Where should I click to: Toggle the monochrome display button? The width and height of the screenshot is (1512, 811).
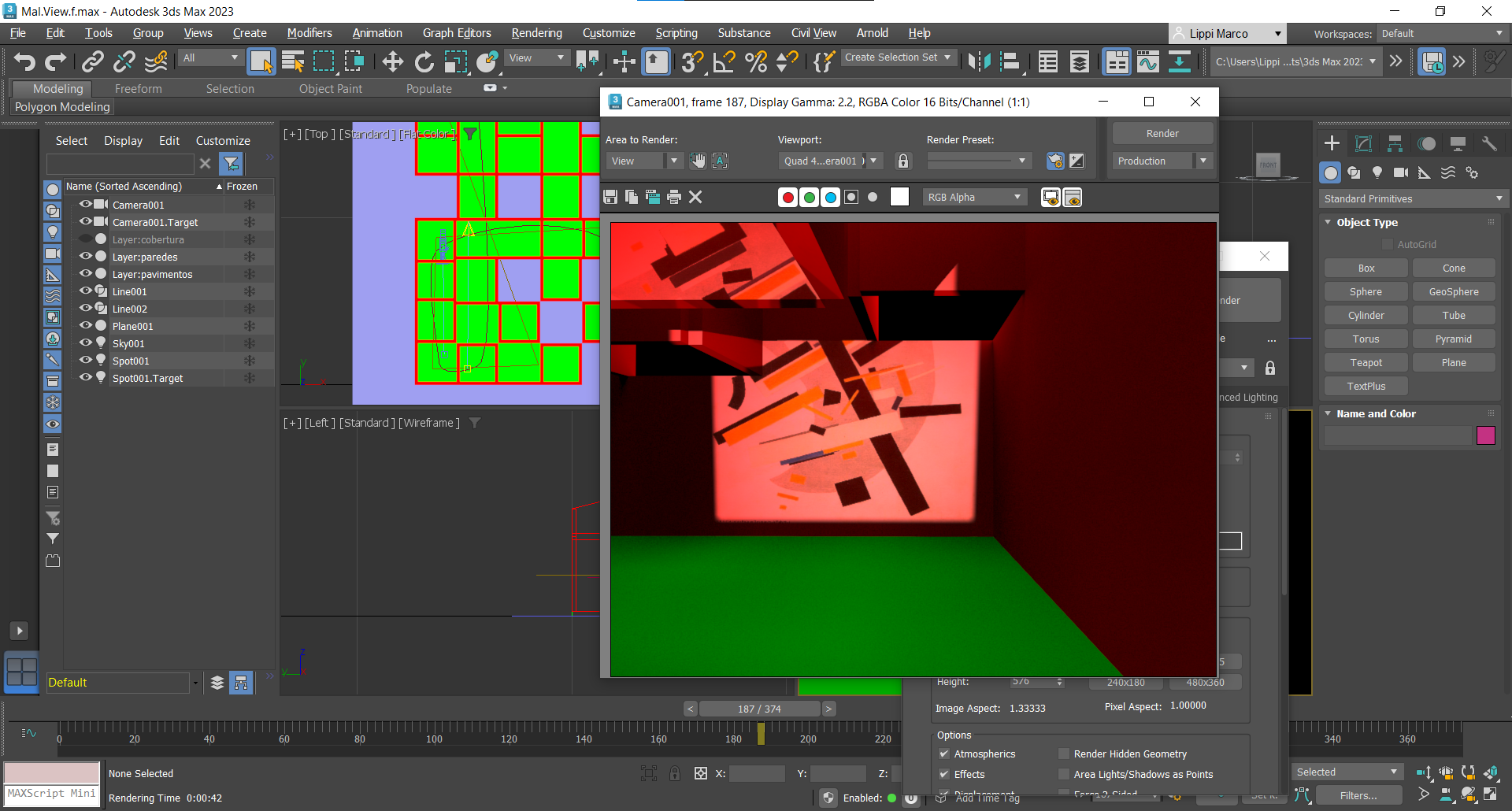click(873, 198)
